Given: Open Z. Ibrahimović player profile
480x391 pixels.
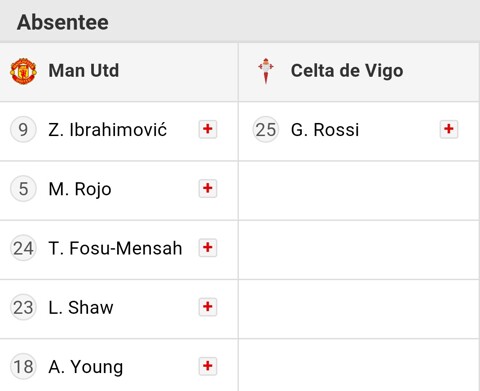Looking at the screenshot, I should tap(107, 130).
